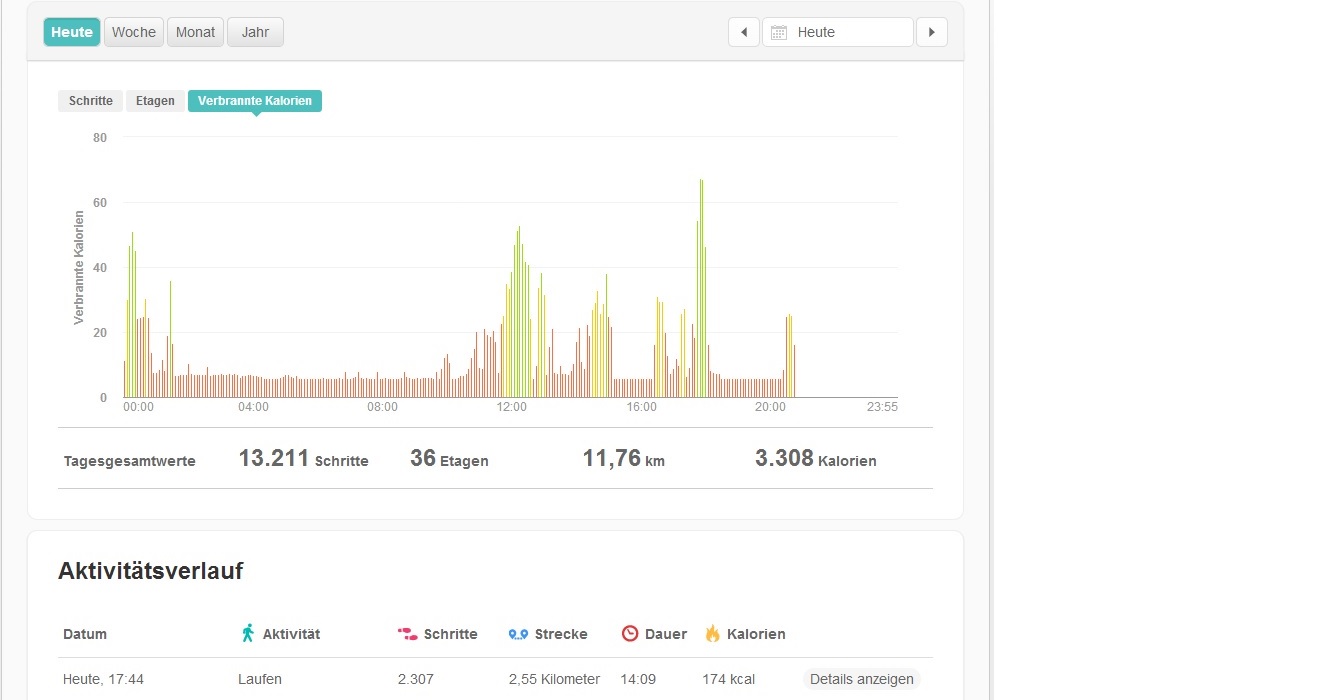This screenshot has height=700, width=1324.
Task: Switch to the Woche view
Action: point(134,32)
